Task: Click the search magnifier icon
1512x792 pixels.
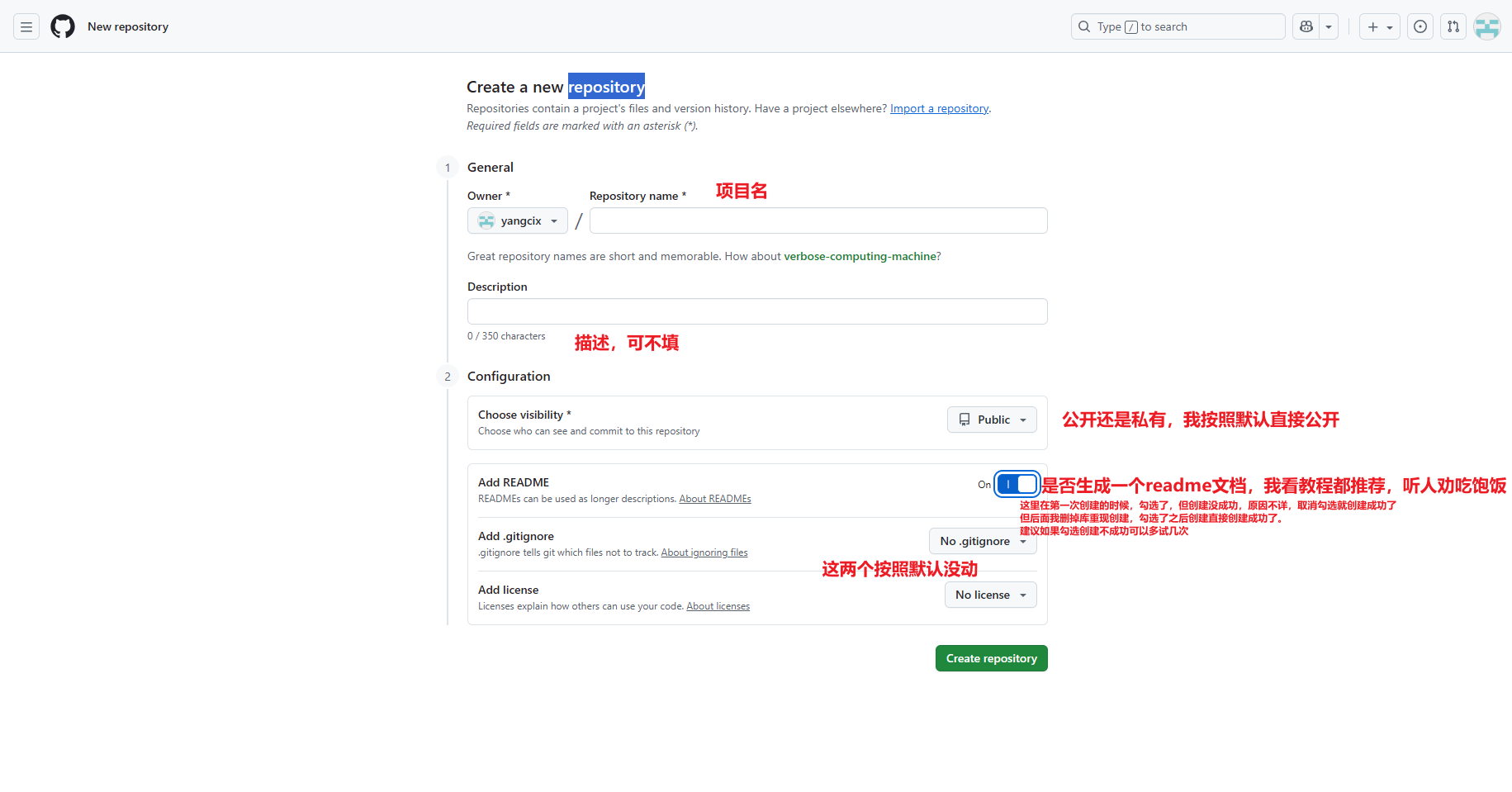Action: pyautogui.click(x=1083, y=26)
